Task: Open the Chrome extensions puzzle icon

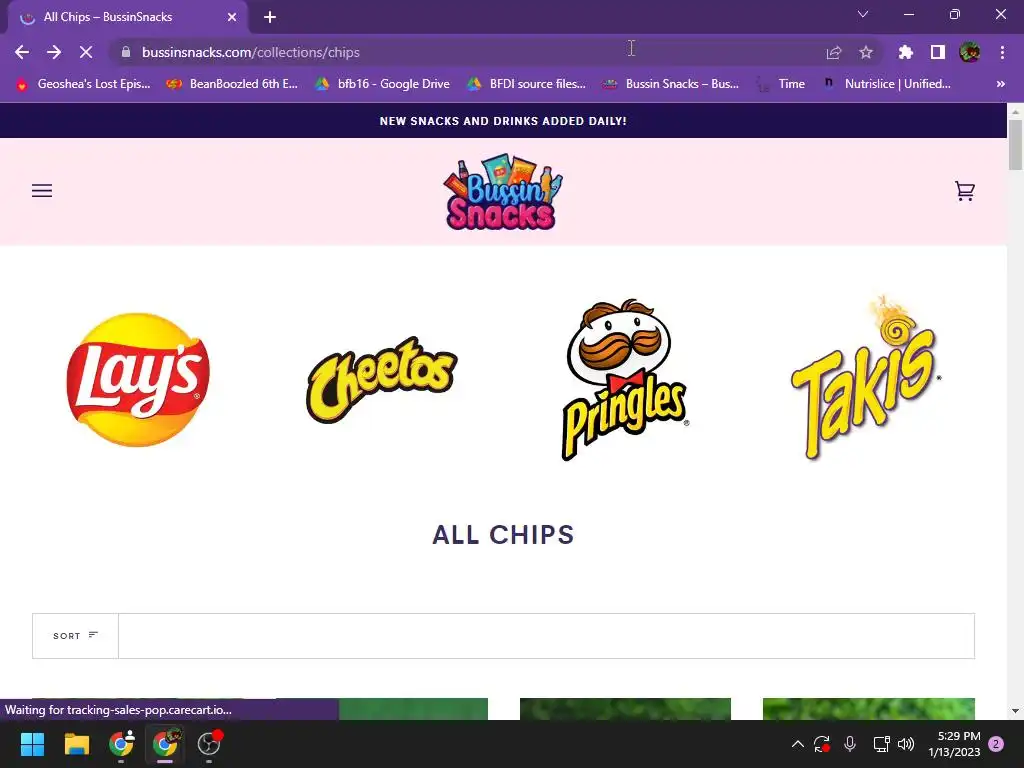Action: click(x=905, y=52)
